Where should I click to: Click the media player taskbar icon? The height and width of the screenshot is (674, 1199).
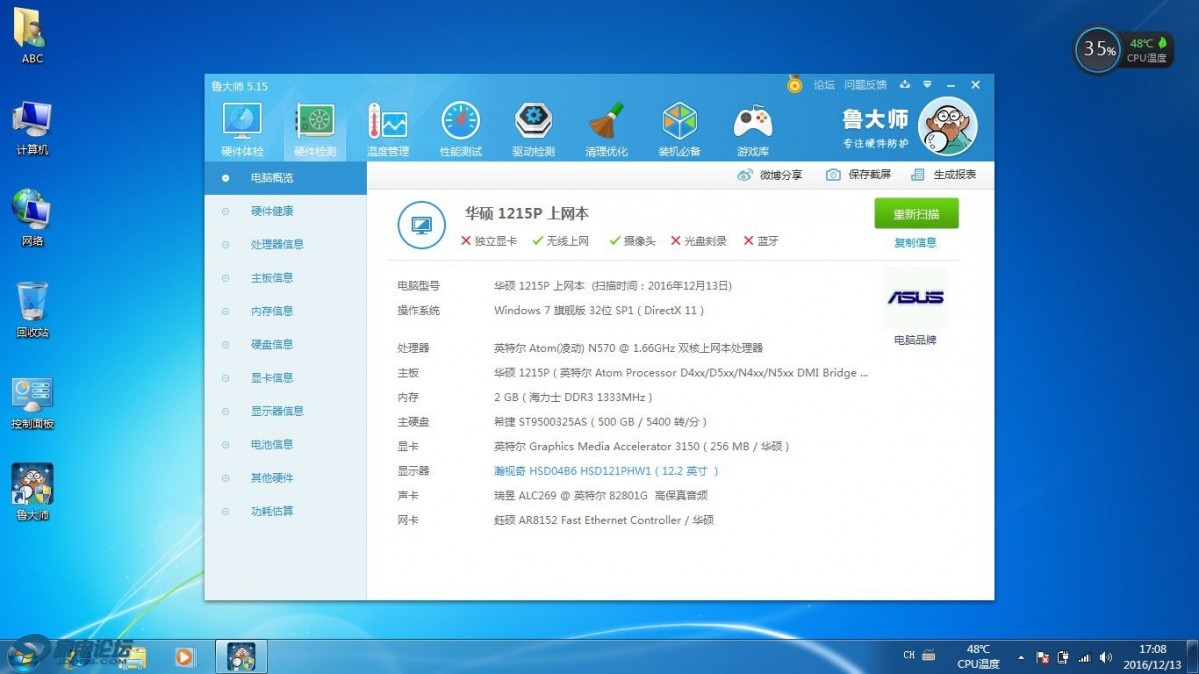[184, 657]
